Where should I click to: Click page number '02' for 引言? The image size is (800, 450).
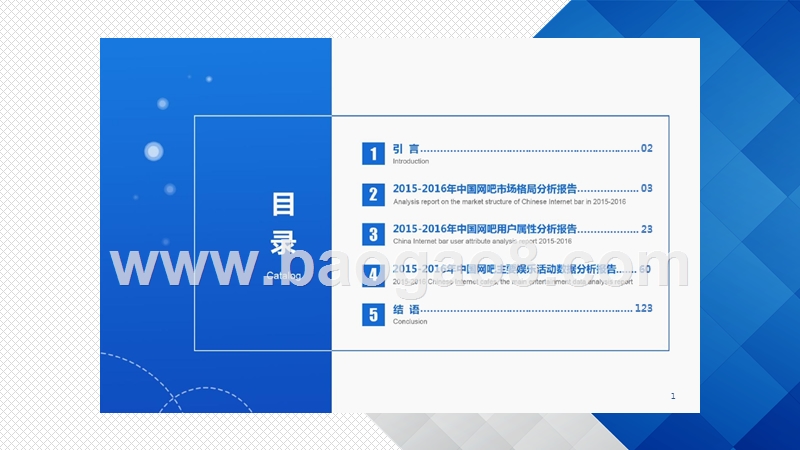point(646,148)
